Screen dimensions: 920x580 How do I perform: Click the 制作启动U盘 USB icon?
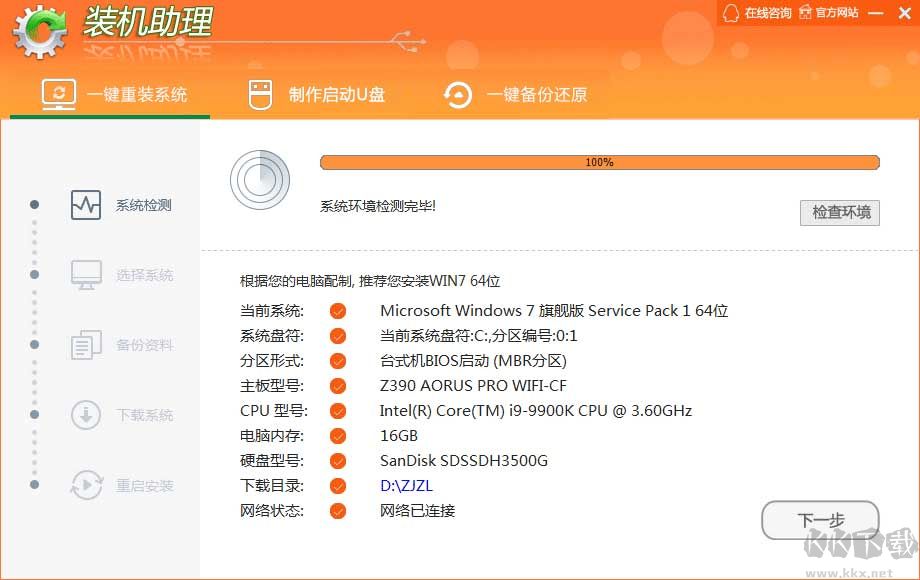coord(260,94)
